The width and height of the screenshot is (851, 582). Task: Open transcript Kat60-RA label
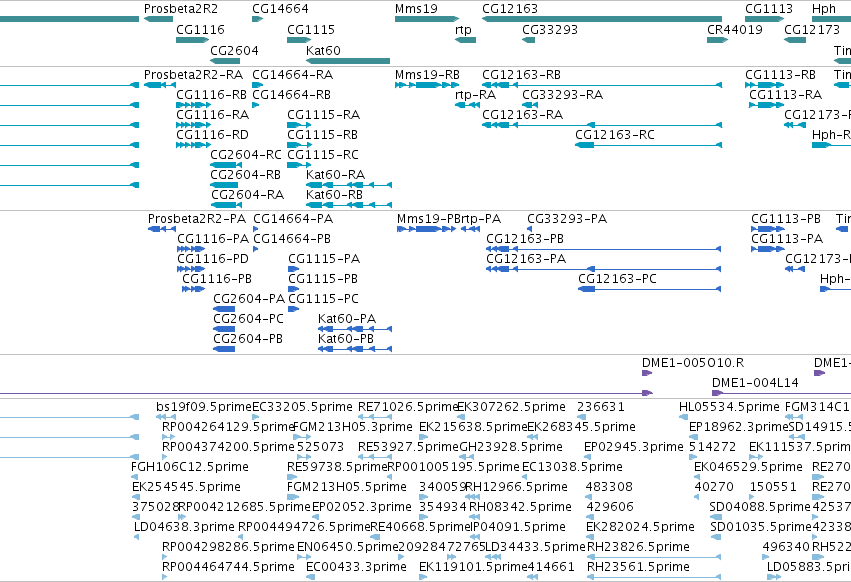(335, 175)
